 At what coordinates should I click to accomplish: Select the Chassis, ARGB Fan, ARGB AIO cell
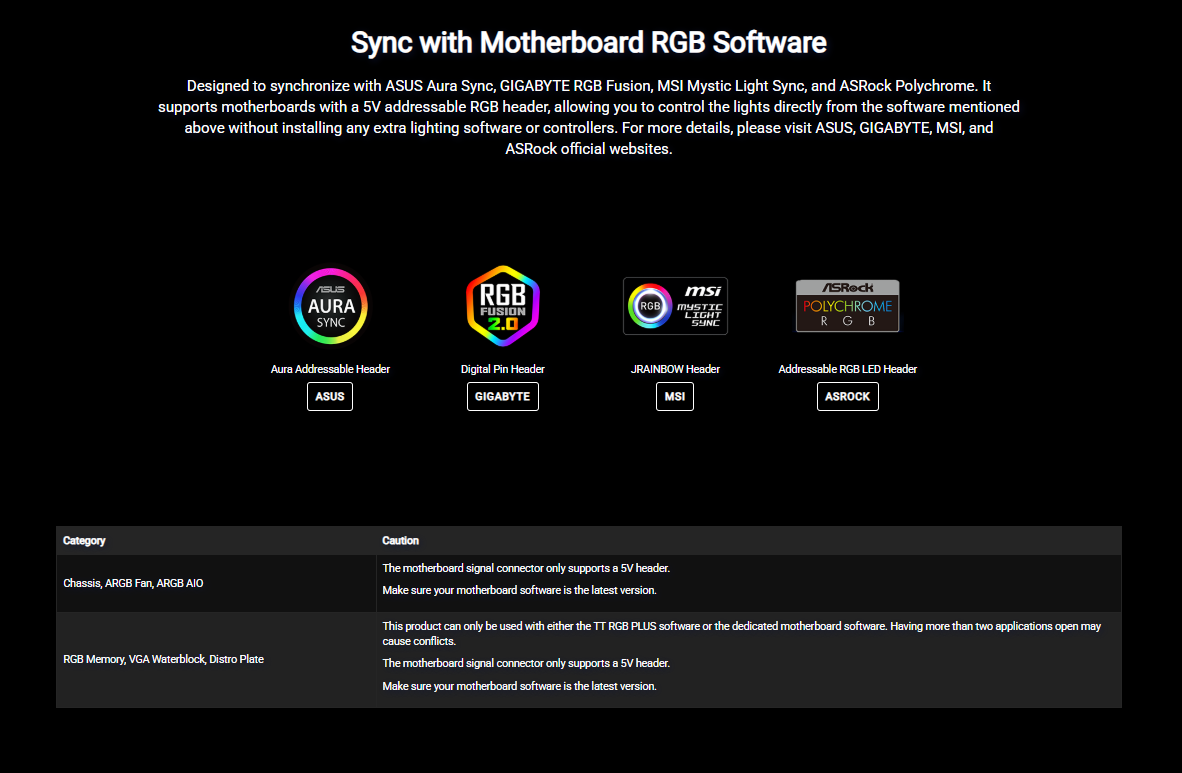[x=133, y=583]
